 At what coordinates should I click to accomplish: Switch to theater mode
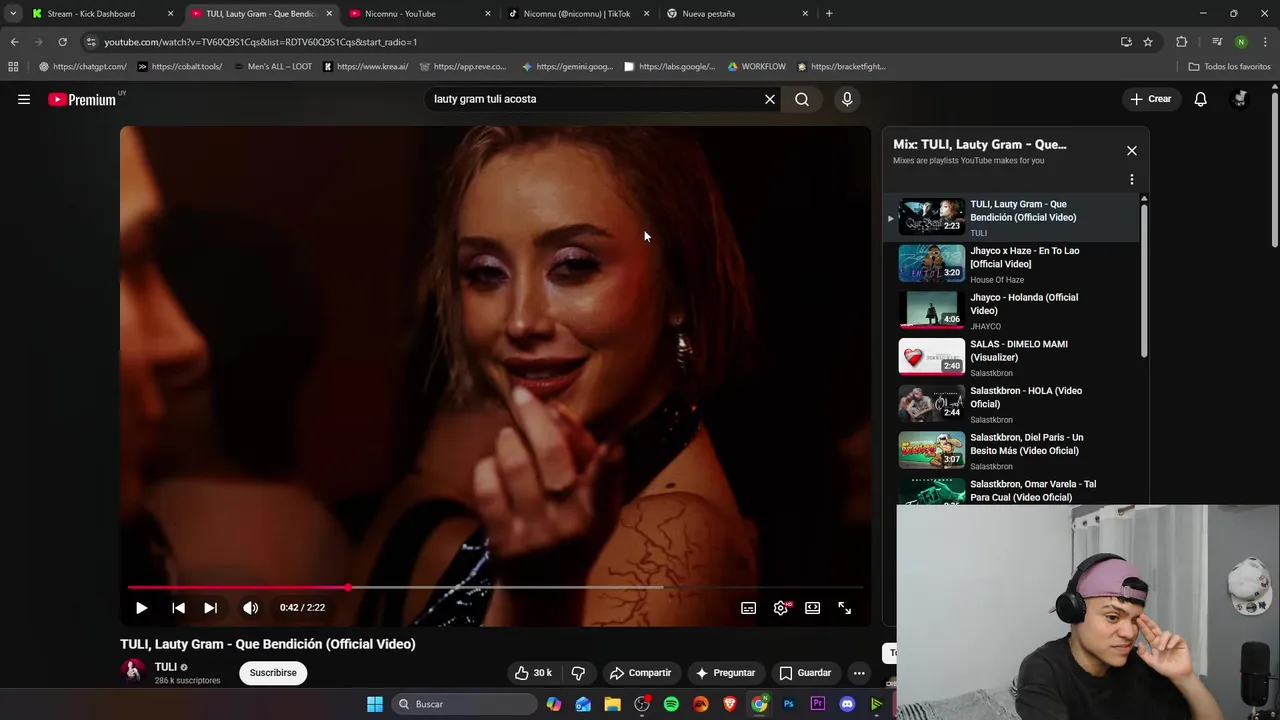813,607
